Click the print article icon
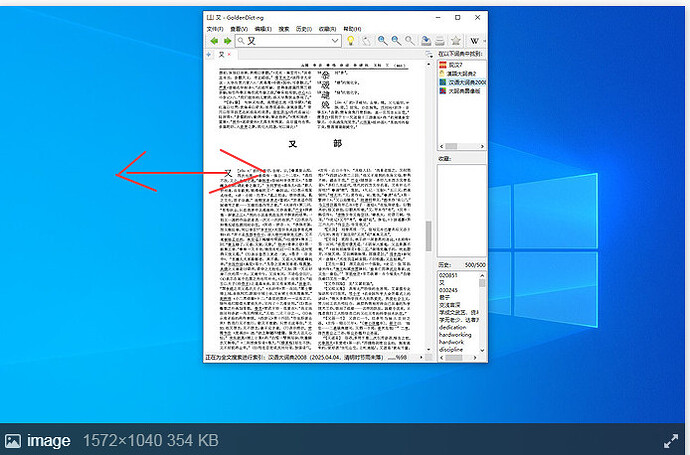The image size is (690, 455). coord(439,41)
